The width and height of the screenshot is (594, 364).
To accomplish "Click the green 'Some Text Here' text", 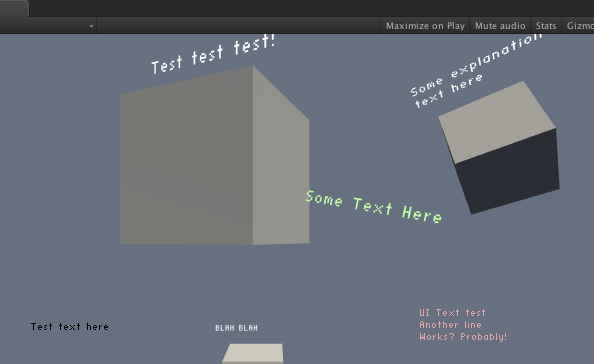I will tap(374, 207).
